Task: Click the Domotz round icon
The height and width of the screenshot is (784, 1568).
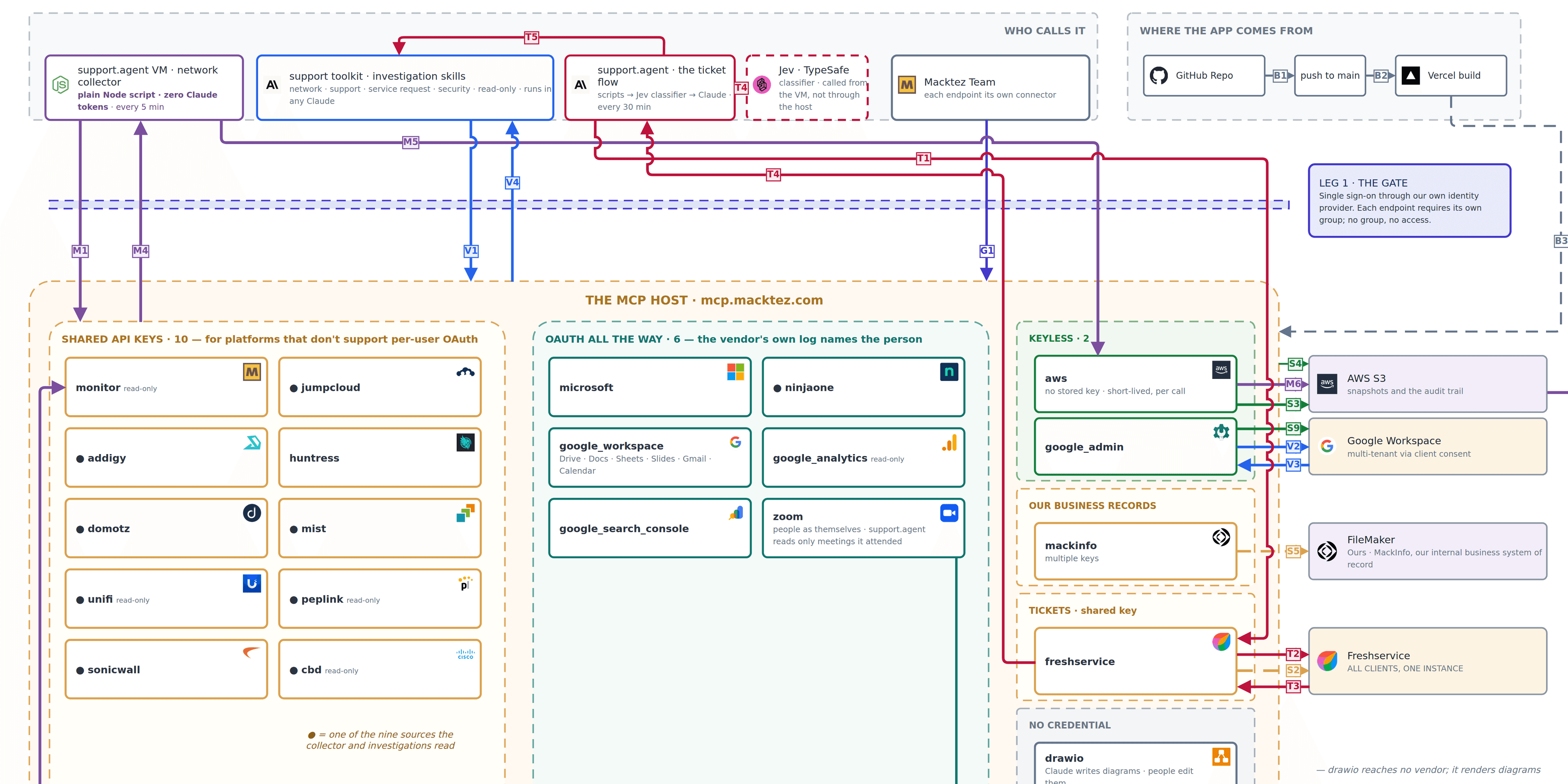Action: [252, 513]
